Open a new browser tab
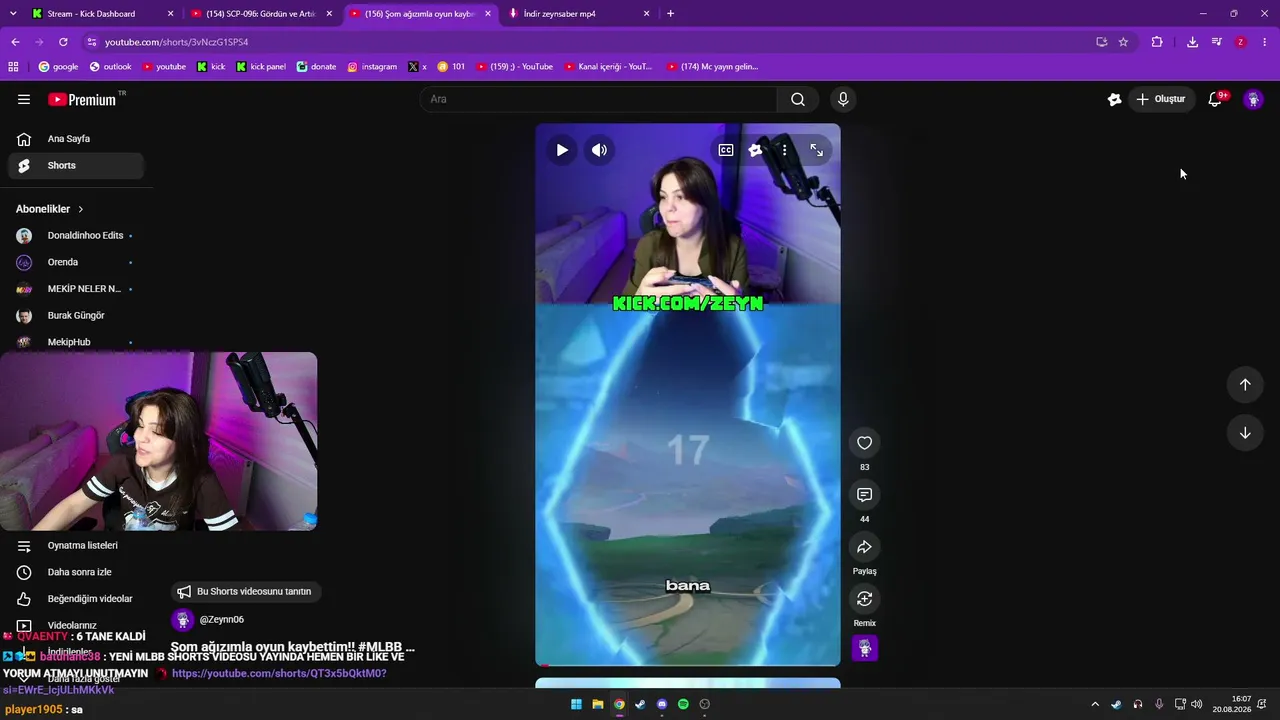This screenshot has height=720, width=1280. 670,14
